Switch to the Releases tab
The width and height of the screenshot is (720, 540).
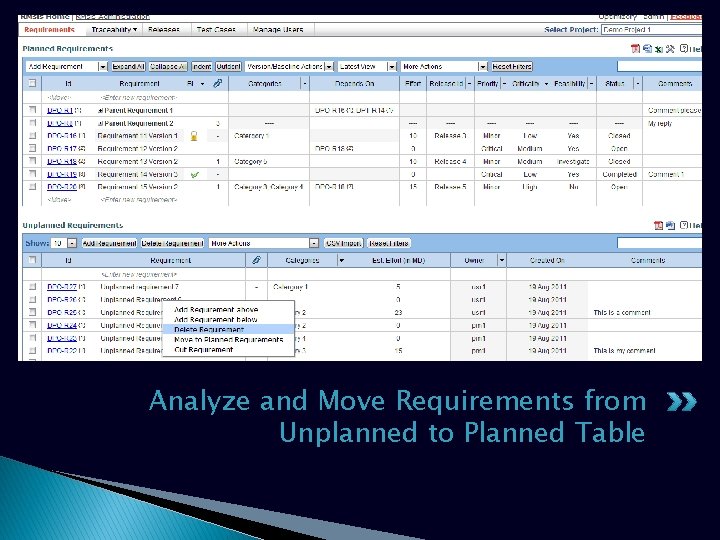pos(164,29)
